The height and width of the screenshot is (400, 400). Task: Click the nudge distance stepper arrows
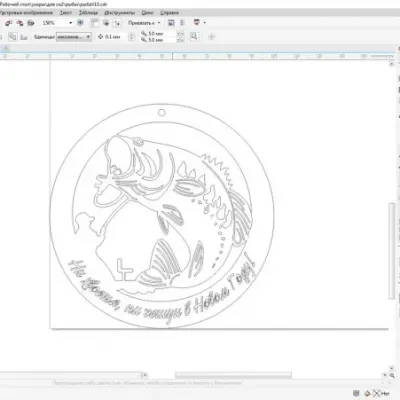coord(131,37)
